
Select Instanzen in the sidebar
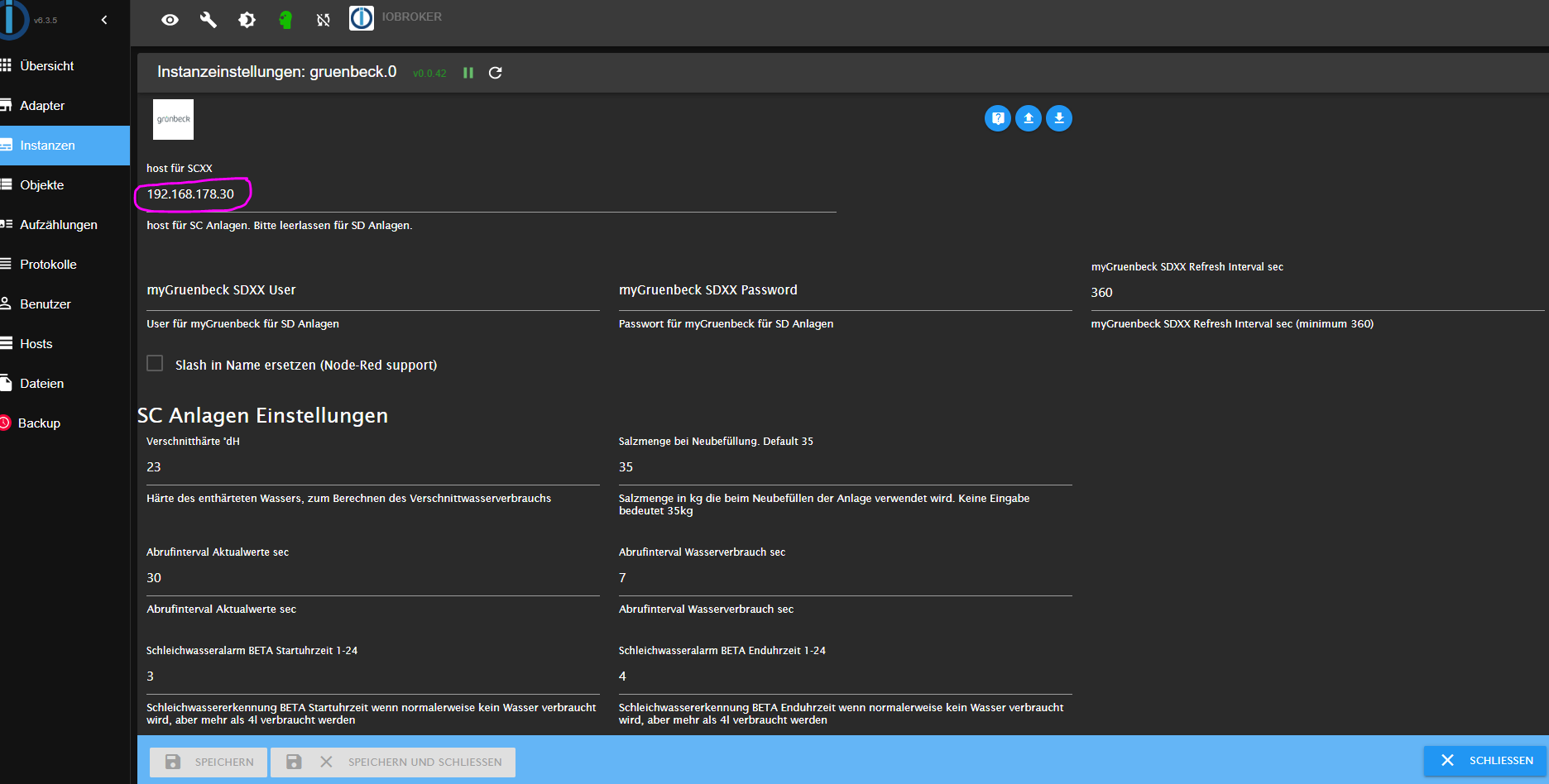pos(65,146)
